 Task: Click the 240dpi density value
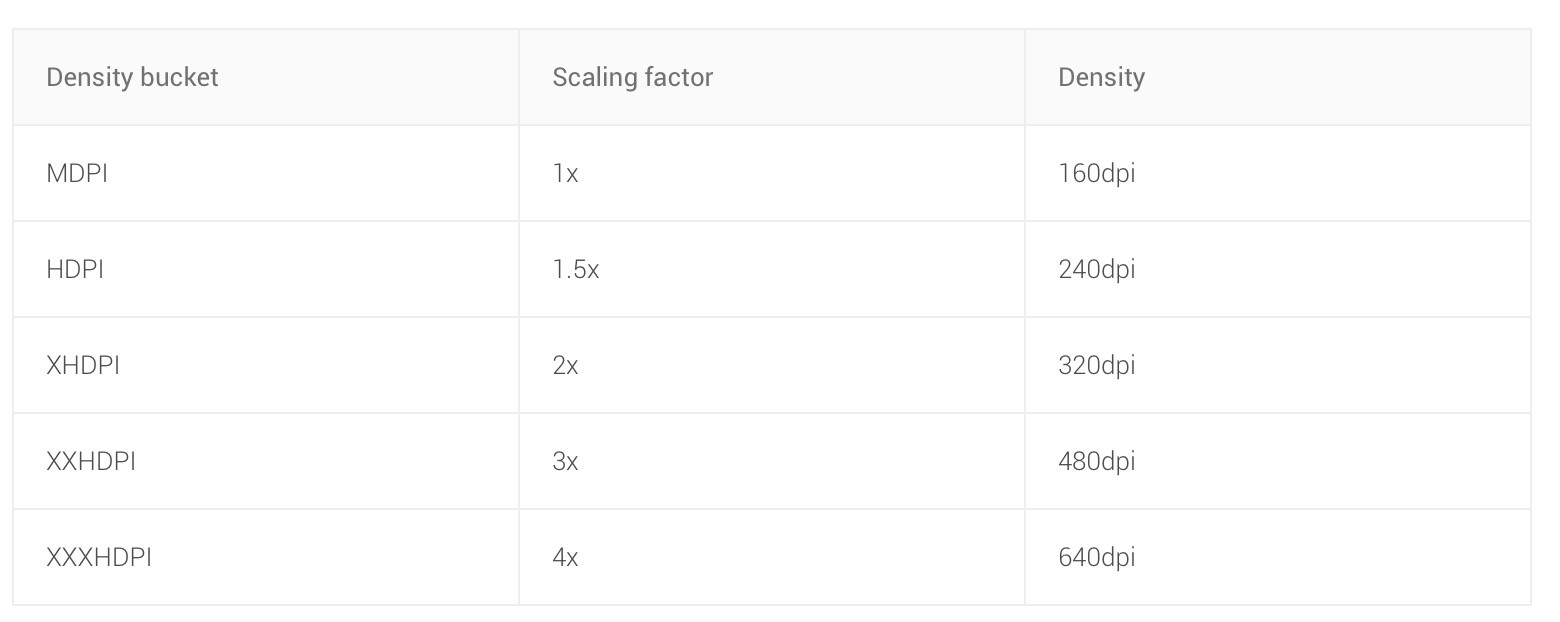point(1097,269)
